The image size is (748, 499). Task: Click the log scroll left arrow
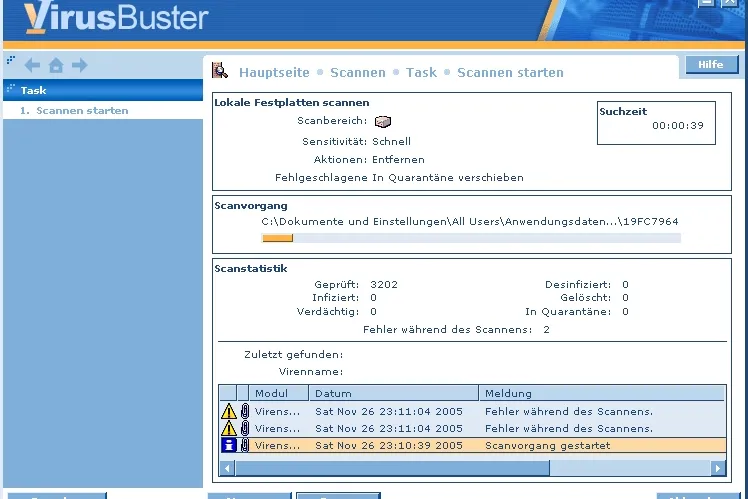click(x=228, y=468)
